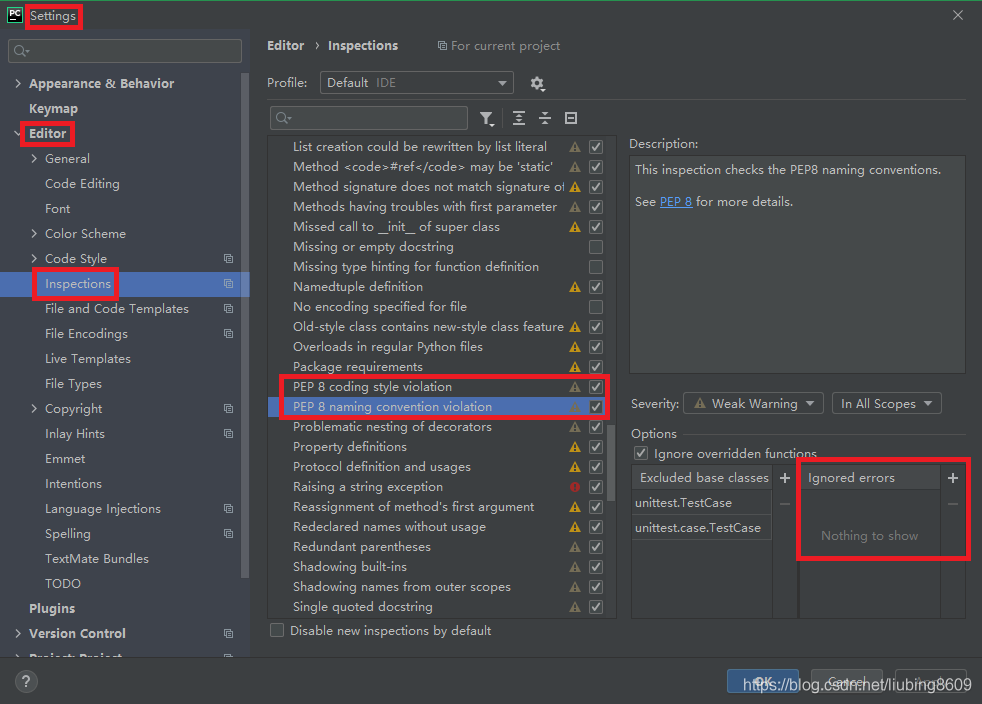Select unittest.case.TestCase excluded base class
The height and width of the screenshot is (704, 982).
[701, 528]
